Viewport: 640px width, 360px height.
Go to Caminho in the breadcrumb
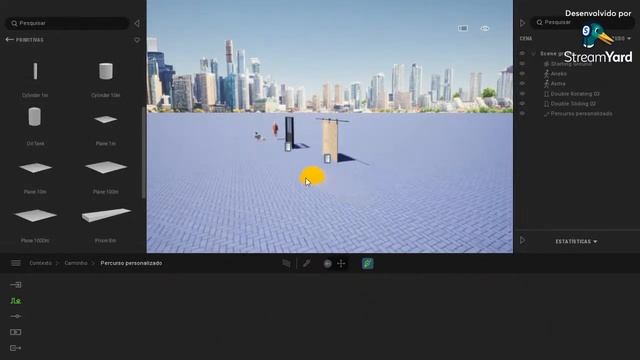[x=76, y=263]
